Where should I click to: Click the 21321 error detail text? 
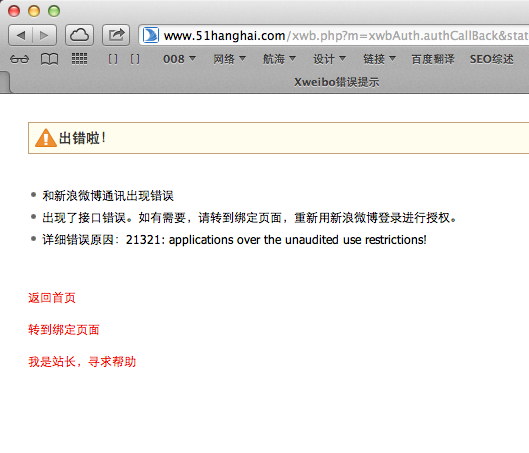276,240
